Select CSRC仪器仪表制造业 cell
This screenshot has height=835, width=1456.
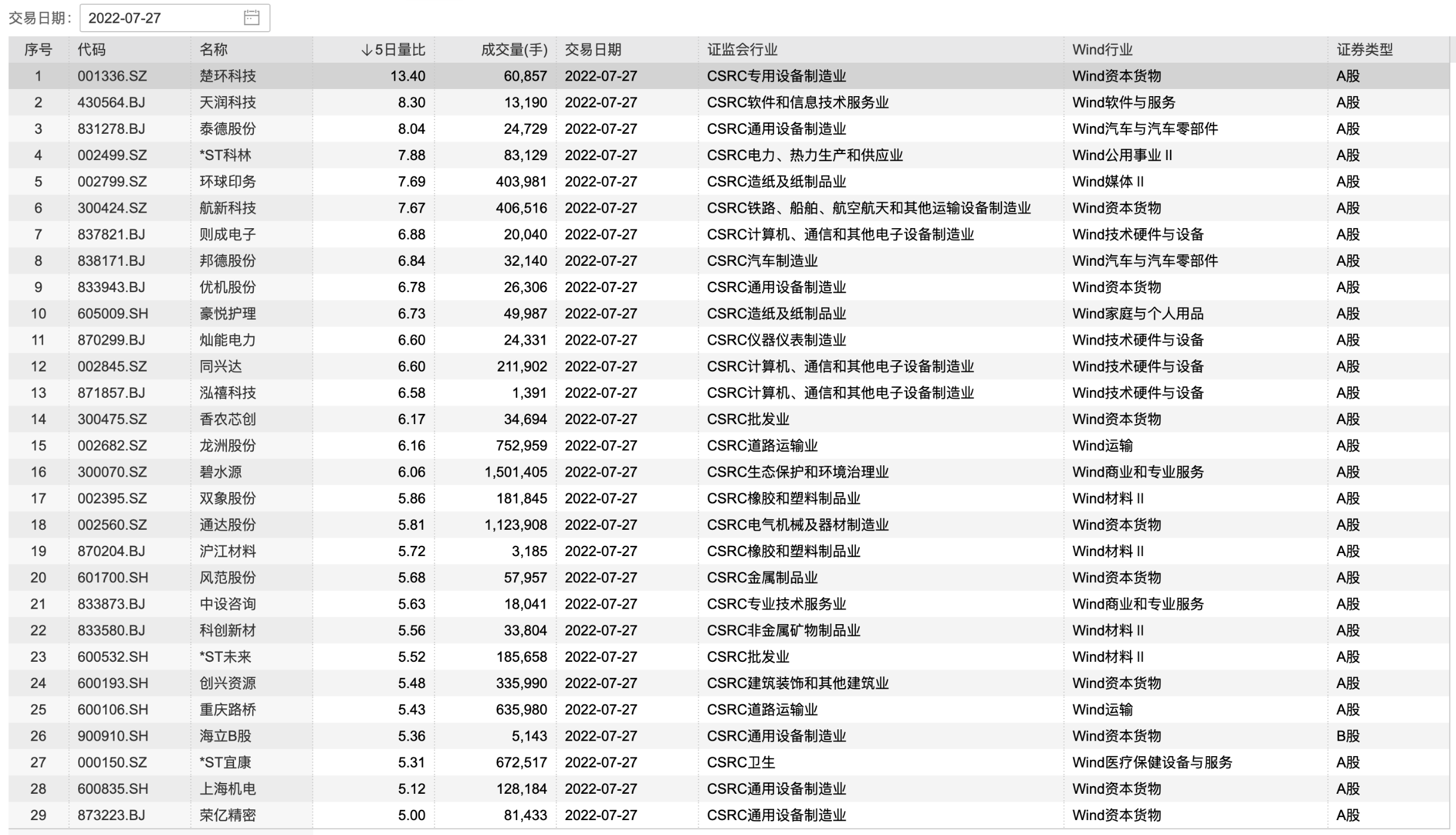point(776,340)
